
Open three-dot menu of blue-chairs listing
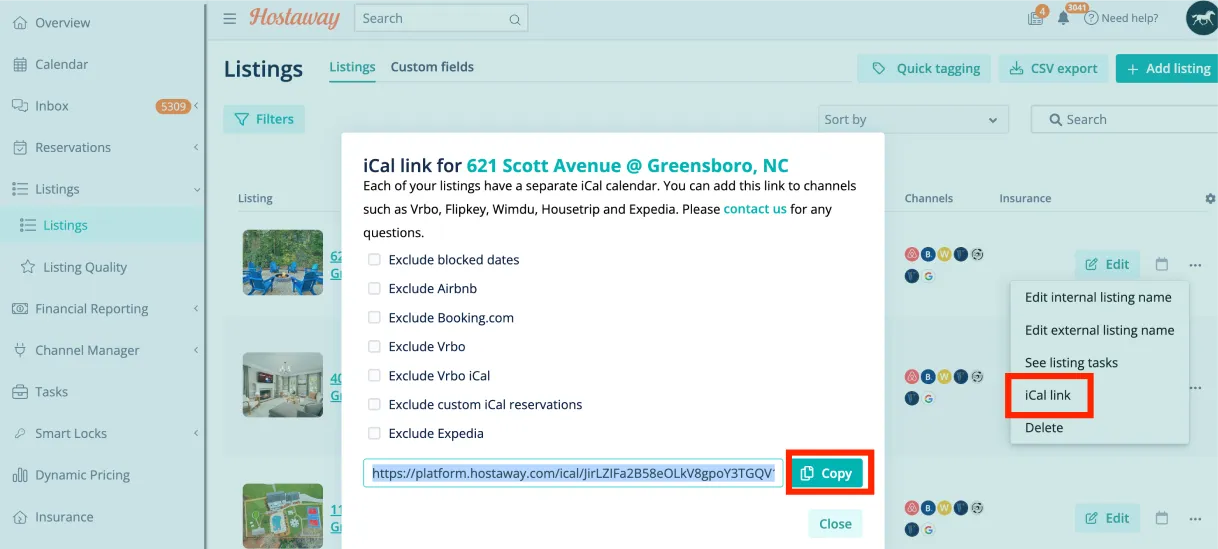click(1195, 265)
